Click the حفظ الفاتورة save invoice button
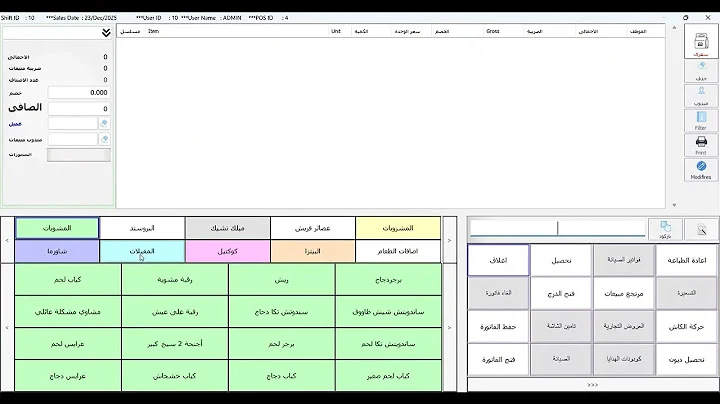The height and width of the screenshot is (404, 720). [498, 326]
